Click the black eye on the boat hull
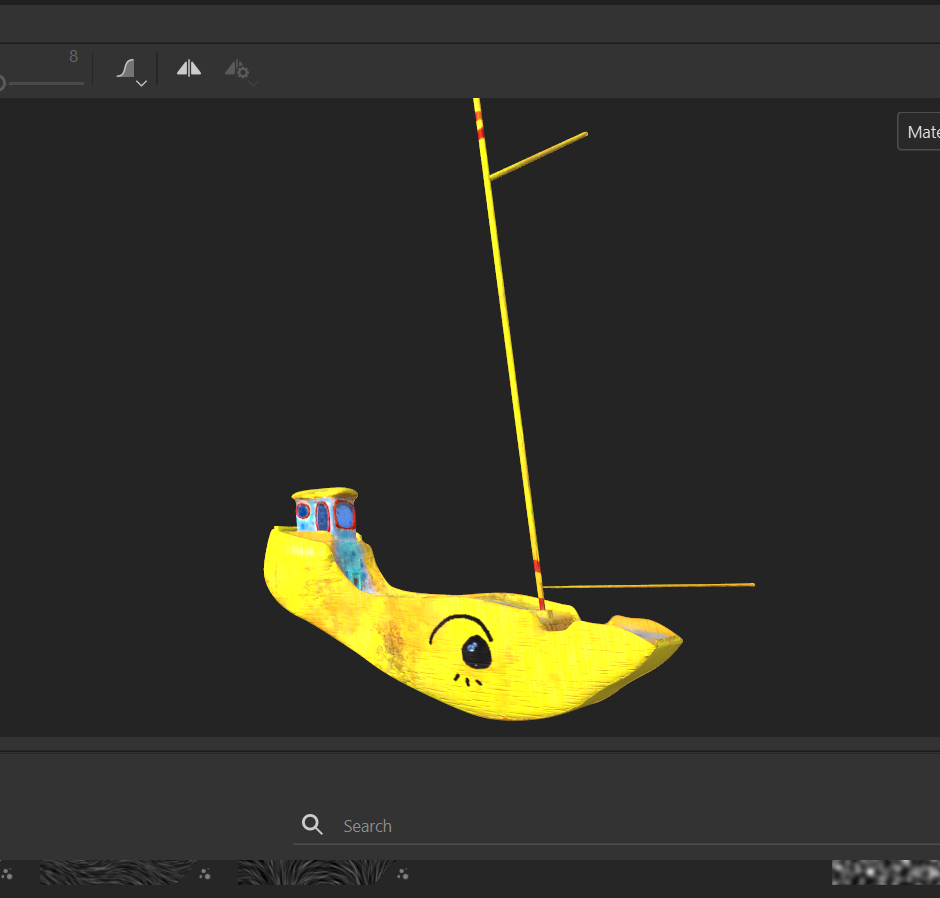Screen dimensions: 940x898 point(474,652)
